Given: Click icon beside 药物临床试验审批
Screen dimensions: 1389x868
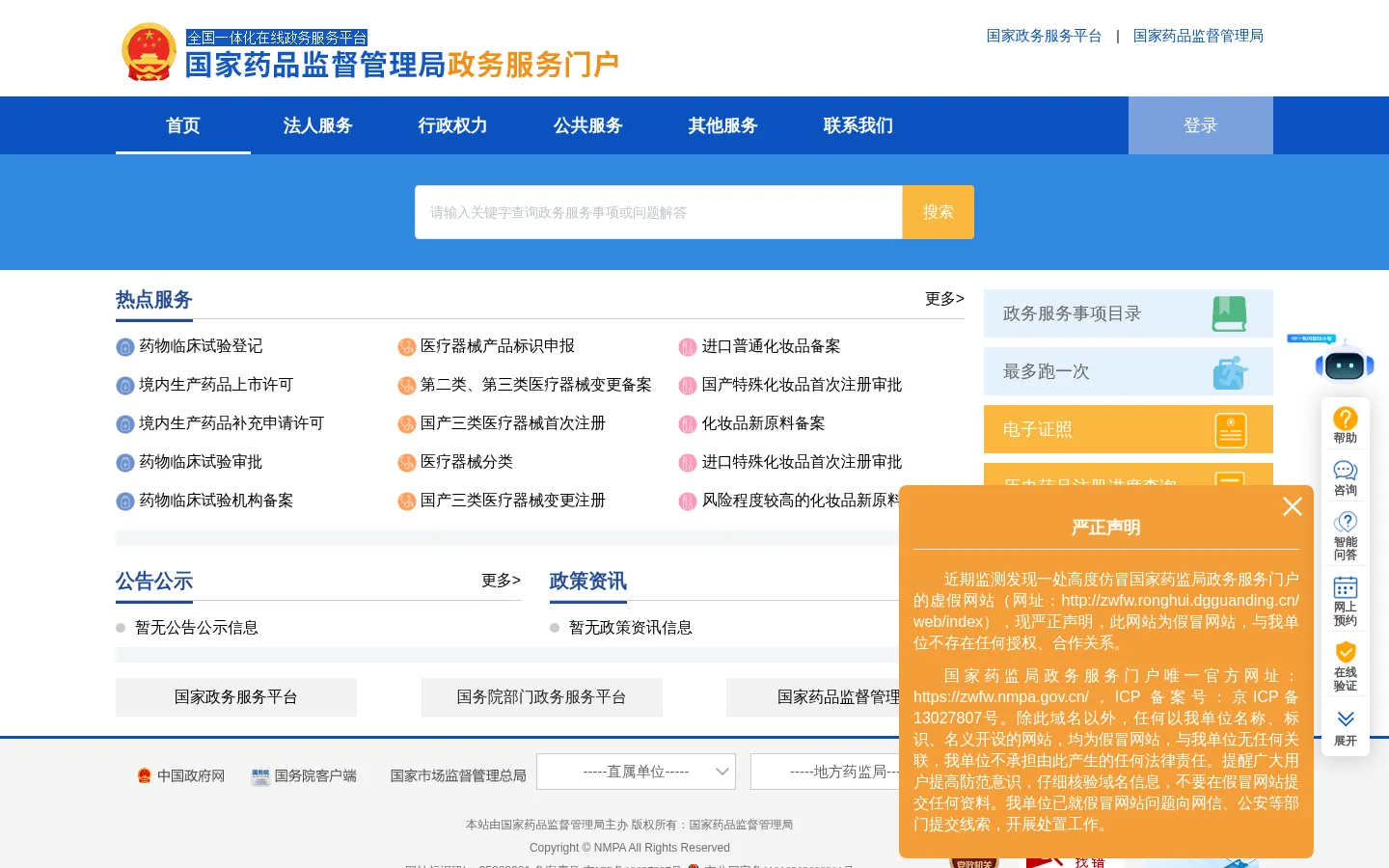Looking at the screenshot, I should point(125,463).
